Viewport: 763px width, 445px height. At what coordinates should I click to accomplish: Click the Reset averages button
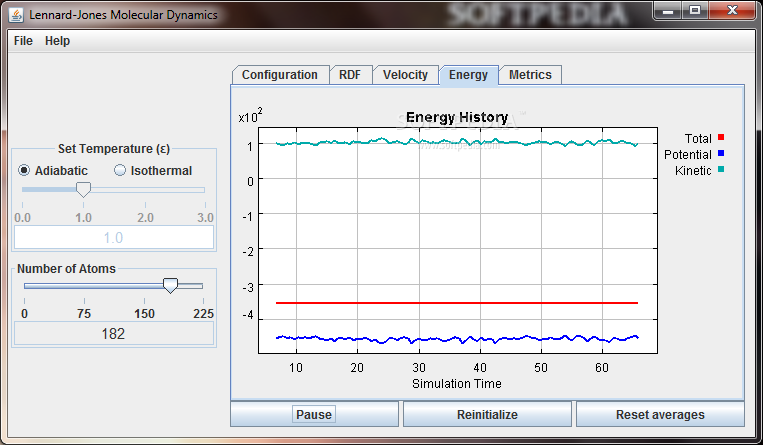tap(660, 414)
